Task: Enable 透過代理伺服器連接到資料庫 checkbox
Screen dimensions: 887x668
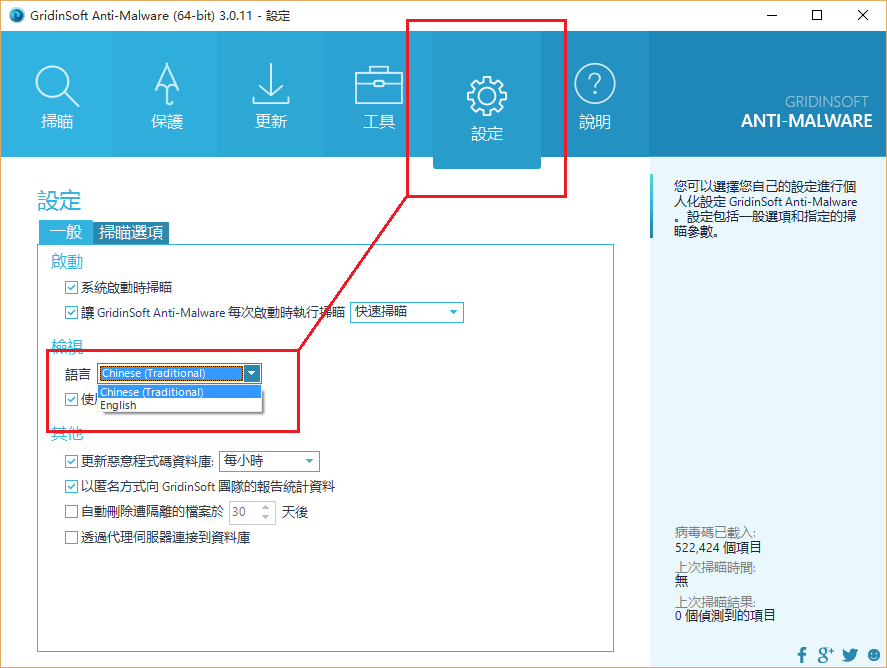Action: [x=71, y=538]
